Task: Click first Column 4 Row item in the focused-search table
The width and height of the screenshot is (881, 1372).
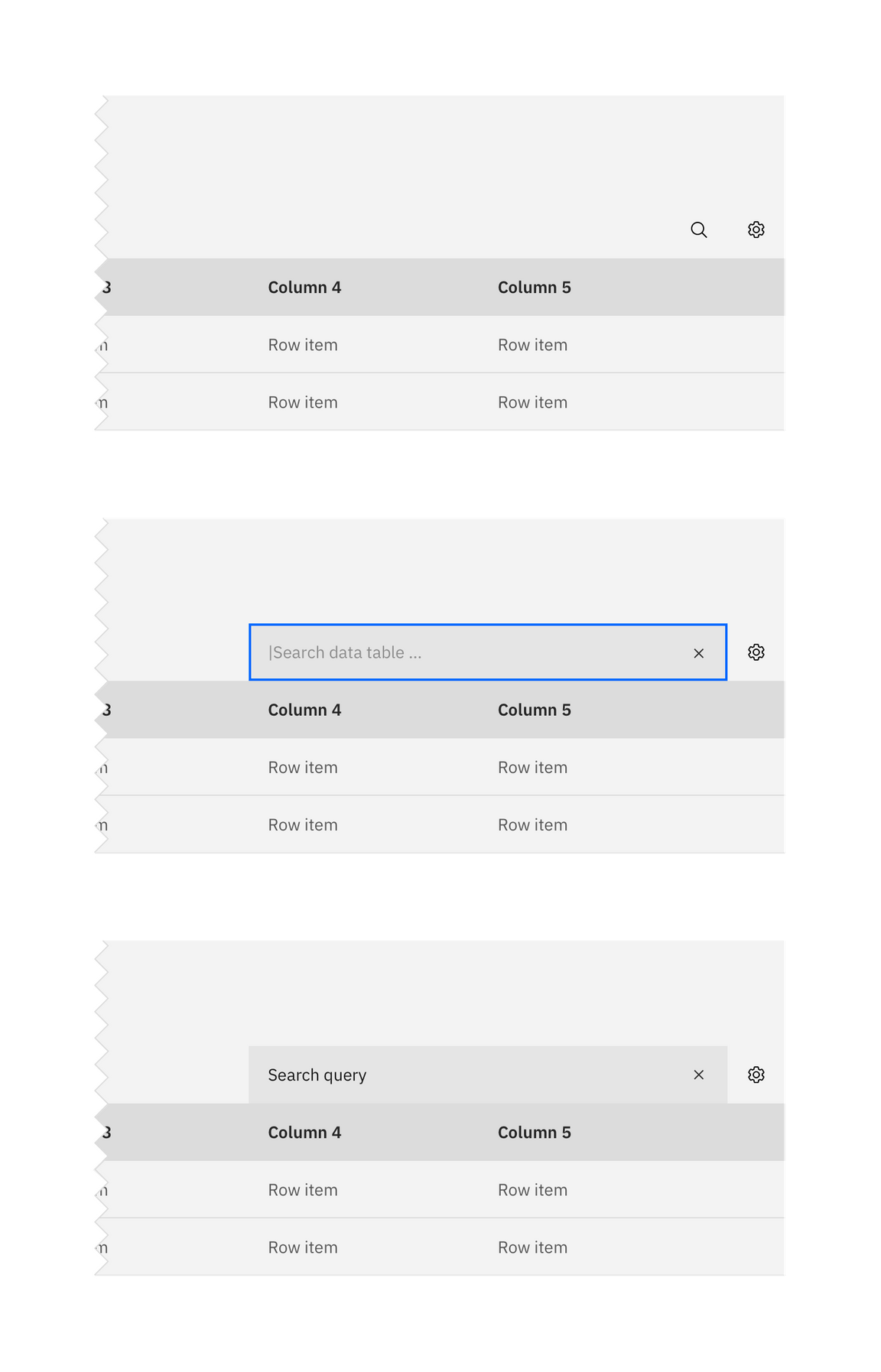Action: 303,767
